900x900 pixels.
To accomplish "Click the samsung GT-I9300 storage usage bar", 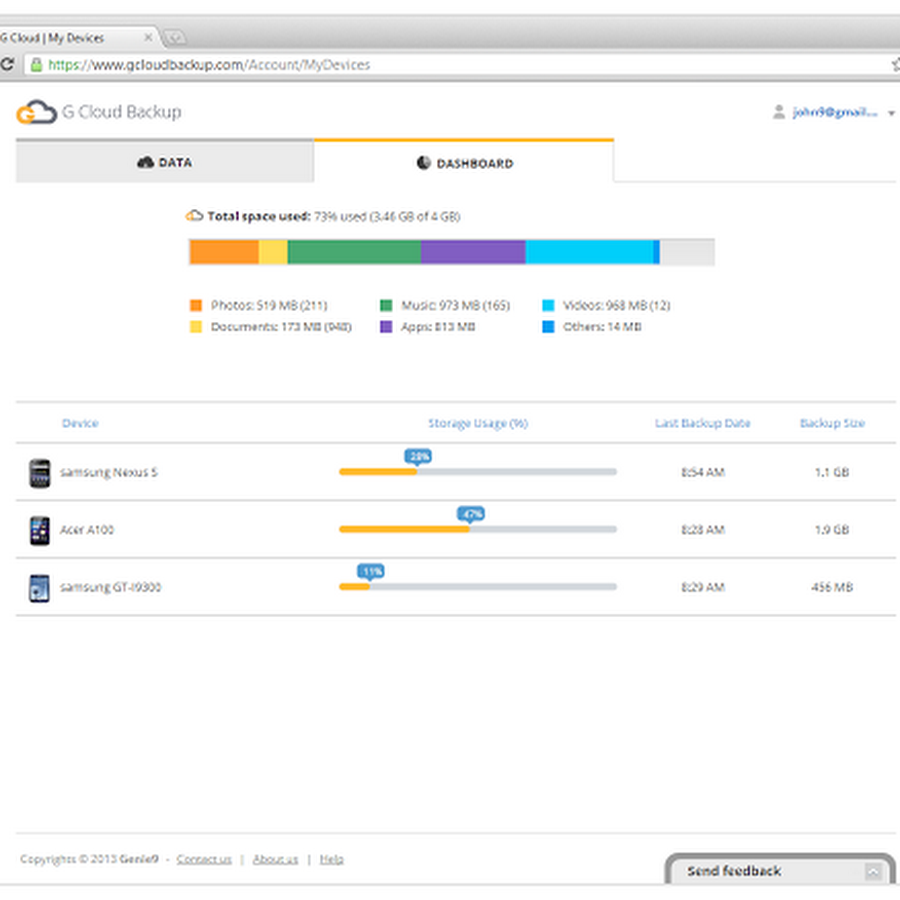I will coord(478,587).
